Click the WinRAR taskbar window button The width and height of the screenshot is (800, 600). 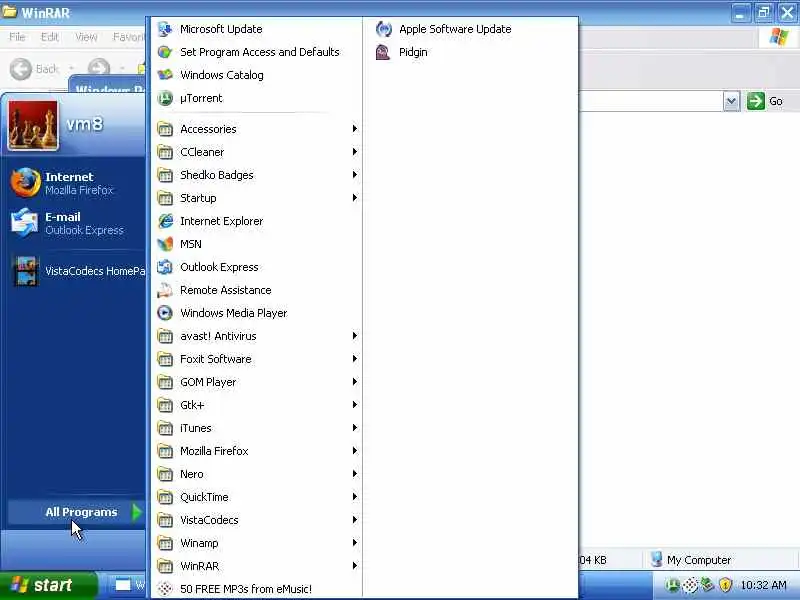(128, 585)
